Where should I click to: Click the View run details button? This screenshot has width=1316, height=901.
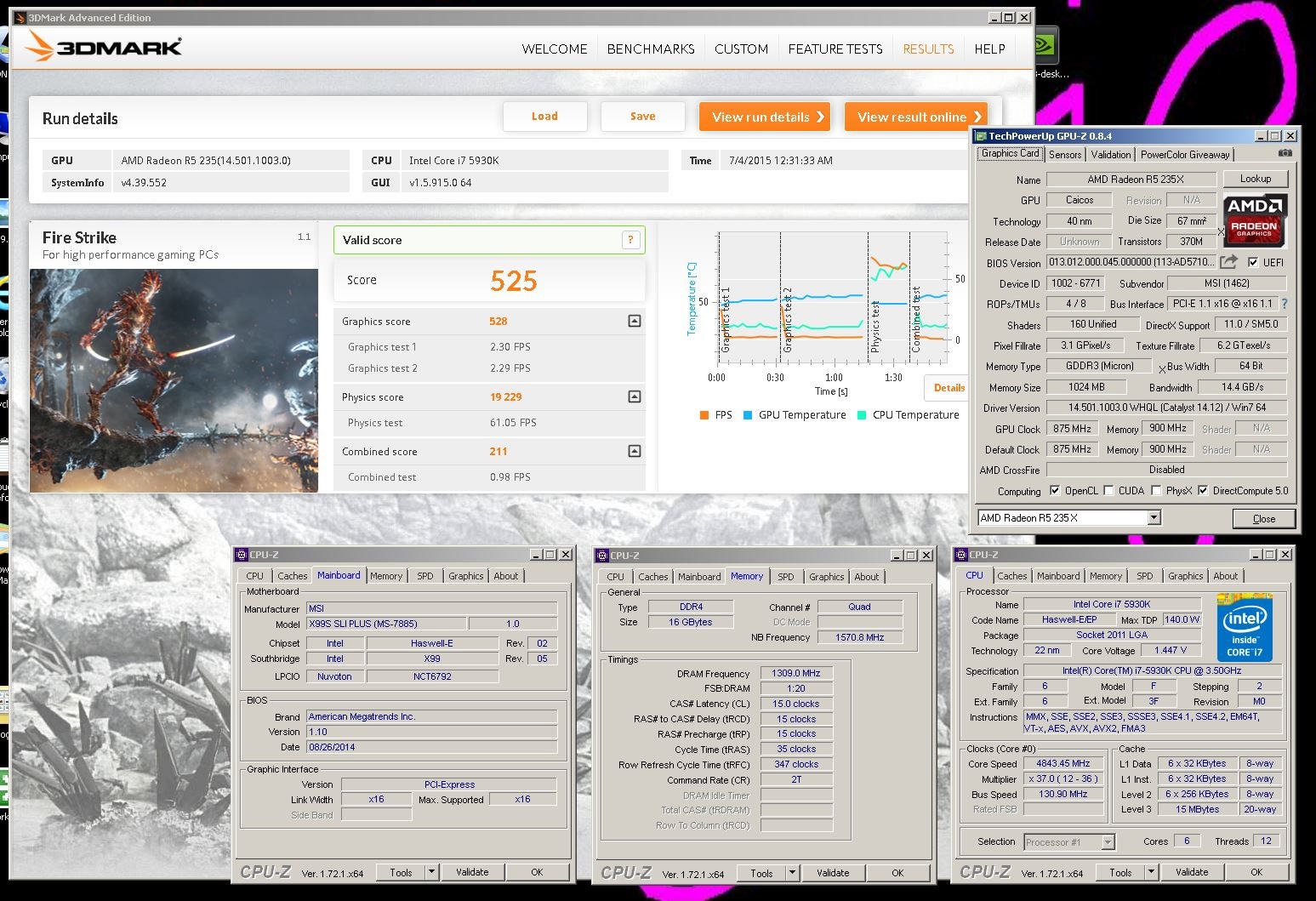tap(765, 117)
